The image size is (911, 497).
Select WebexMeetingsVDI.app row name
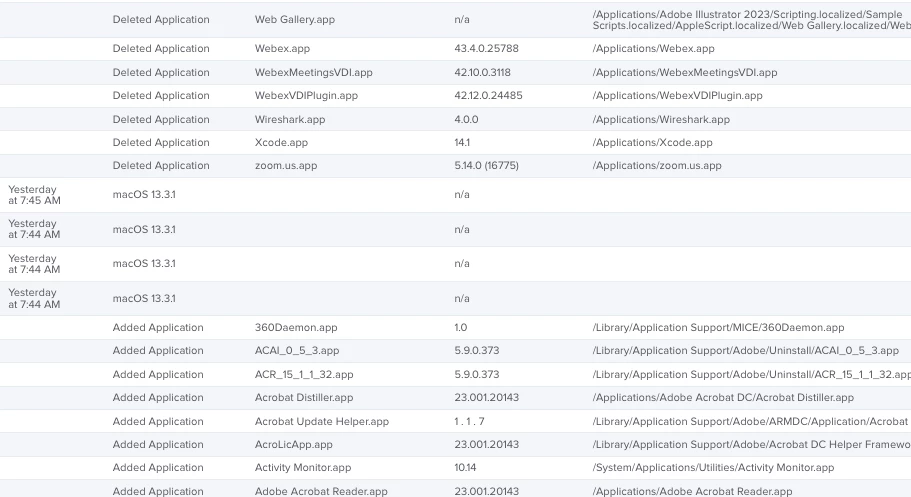pos(313,73)
